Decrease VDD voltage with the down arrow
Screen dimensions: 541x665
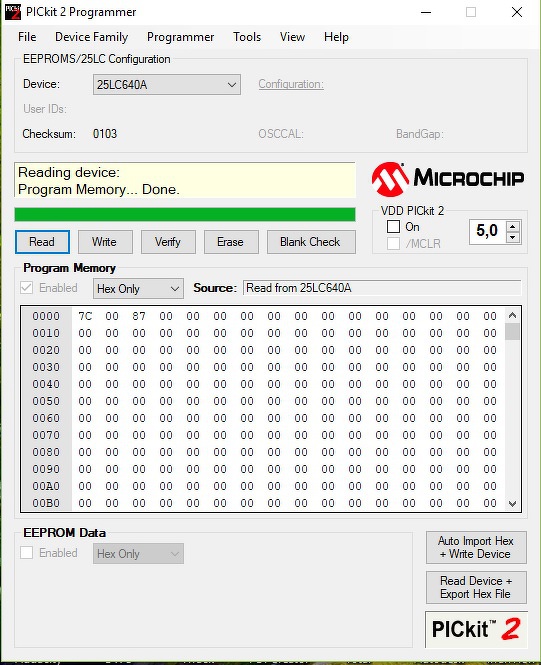[513, 237]
